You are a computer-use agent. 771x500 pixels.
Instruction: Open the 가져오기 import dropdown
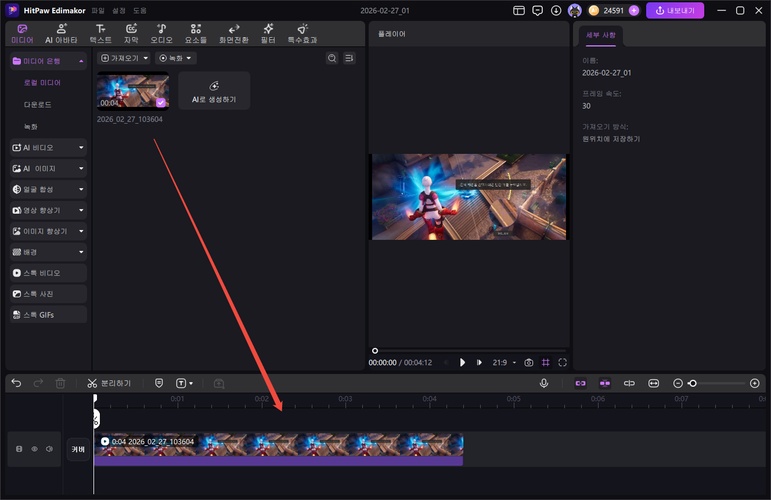click(124, 59)
